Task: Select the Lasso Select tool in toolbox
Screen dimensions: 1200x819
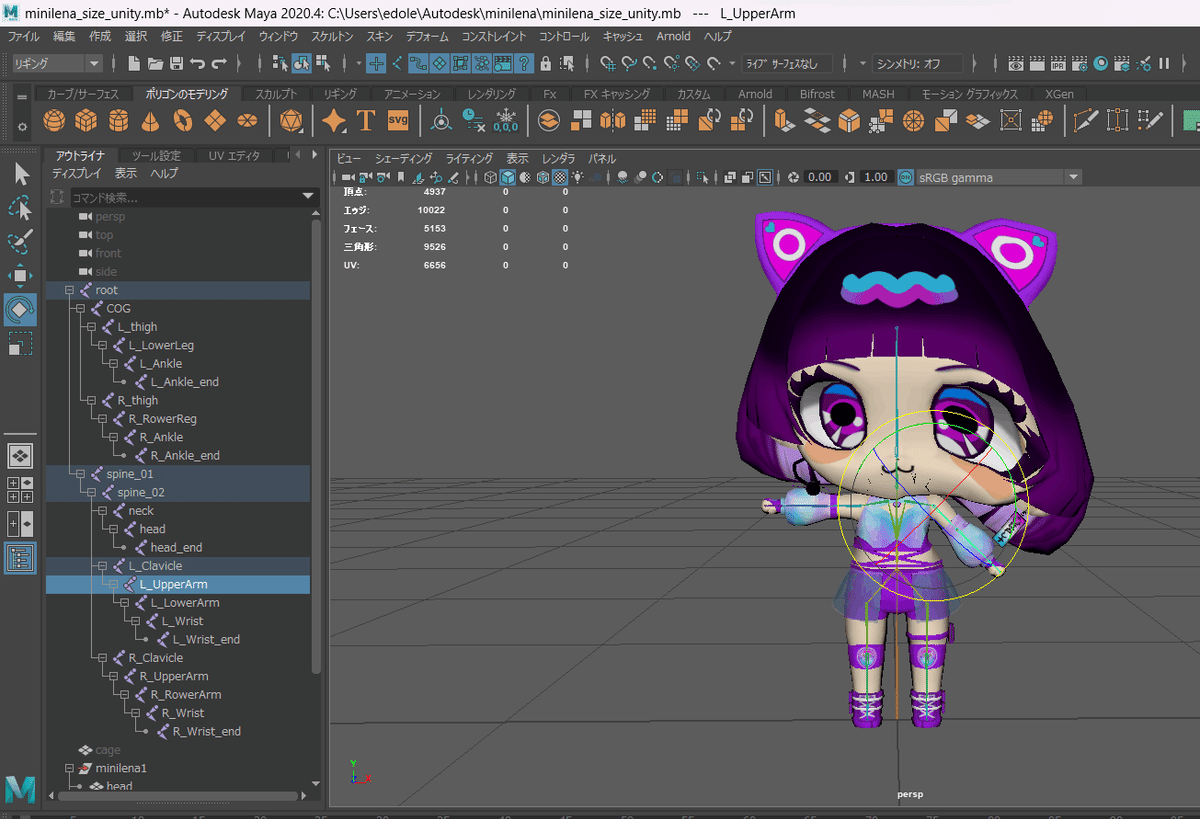Action: click(x=21, y=209)
